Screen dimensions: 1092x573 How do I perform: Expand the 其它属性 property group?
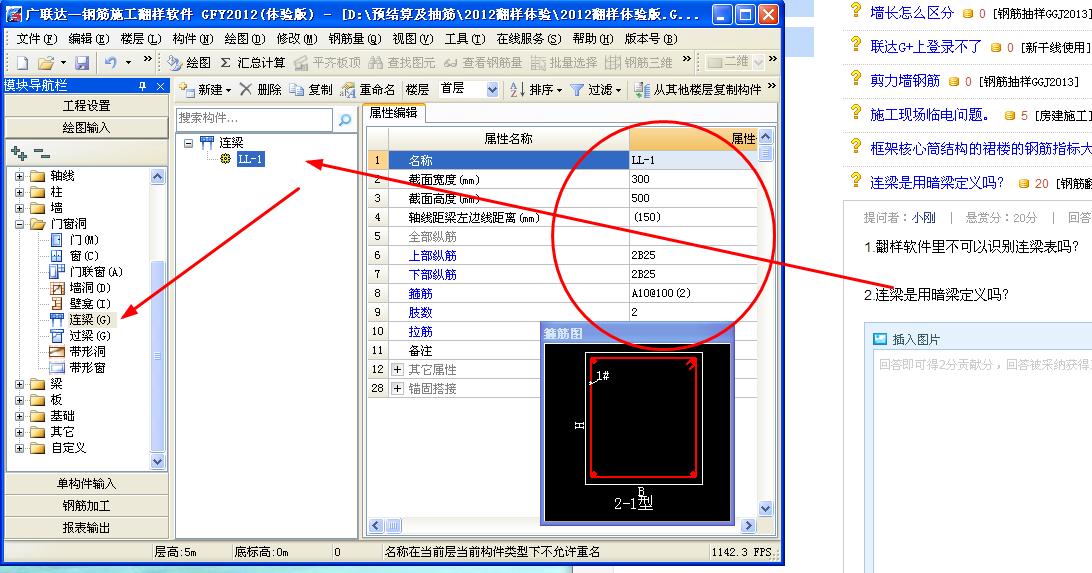click(397, 370)
